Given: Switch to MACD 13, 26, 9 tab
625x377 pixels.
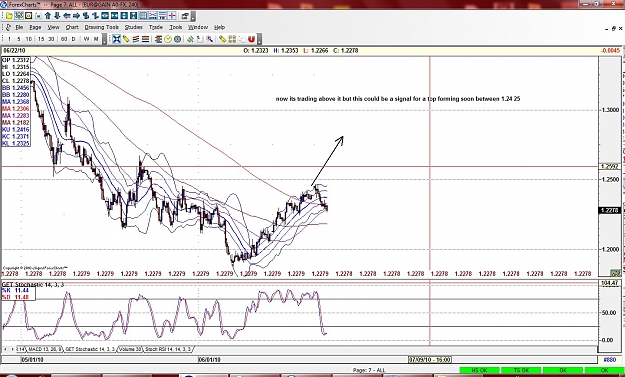Looking at the screenshot, I should [45, 349].
